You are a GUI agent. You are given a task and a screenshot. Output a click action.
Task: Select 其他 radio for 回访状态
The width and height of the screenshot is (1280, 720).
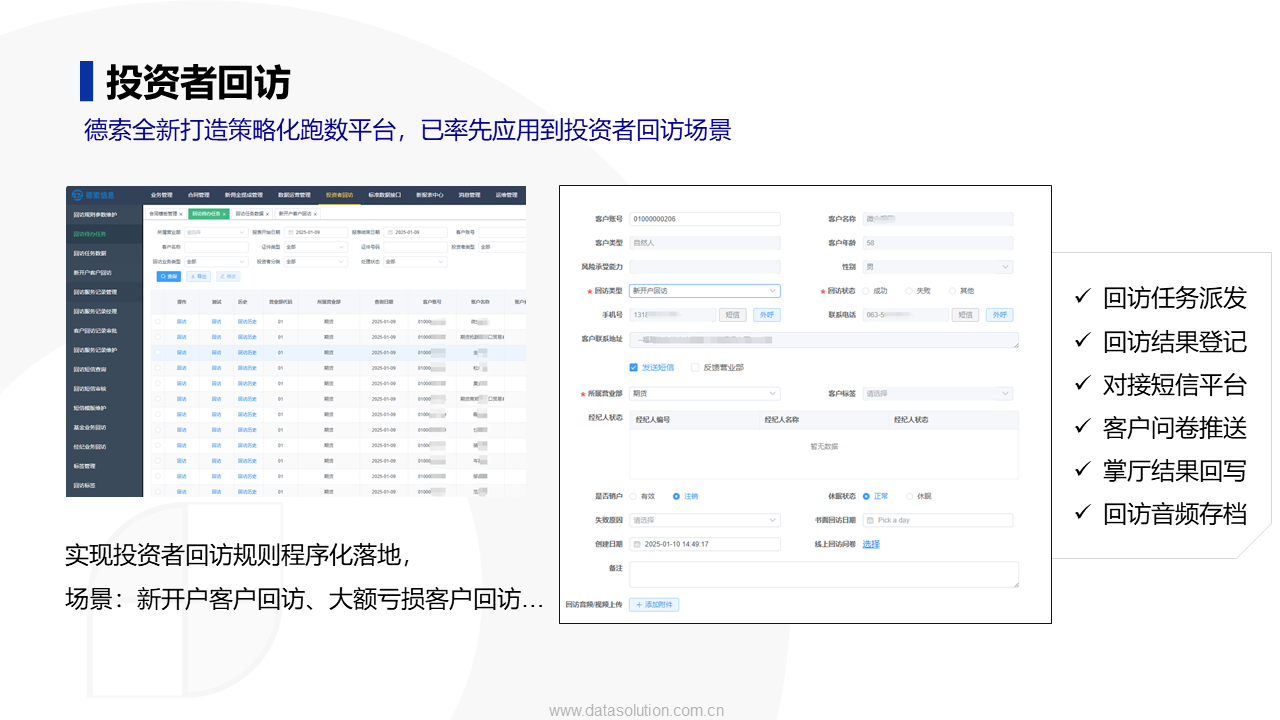tap(952, 290)
